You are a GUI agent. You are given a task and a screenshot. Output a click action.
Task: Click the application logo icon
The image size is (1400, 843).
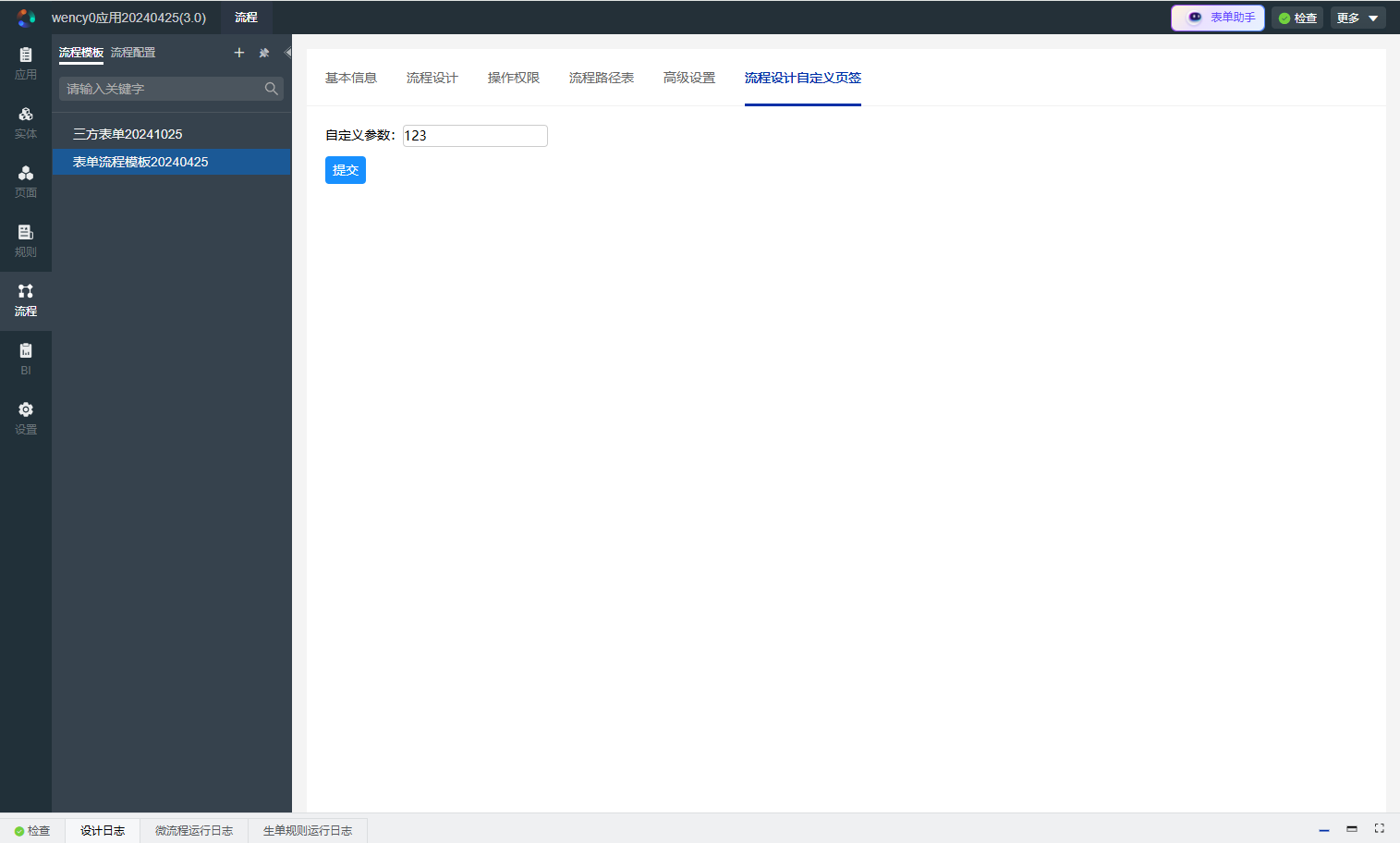pos(26,18)
